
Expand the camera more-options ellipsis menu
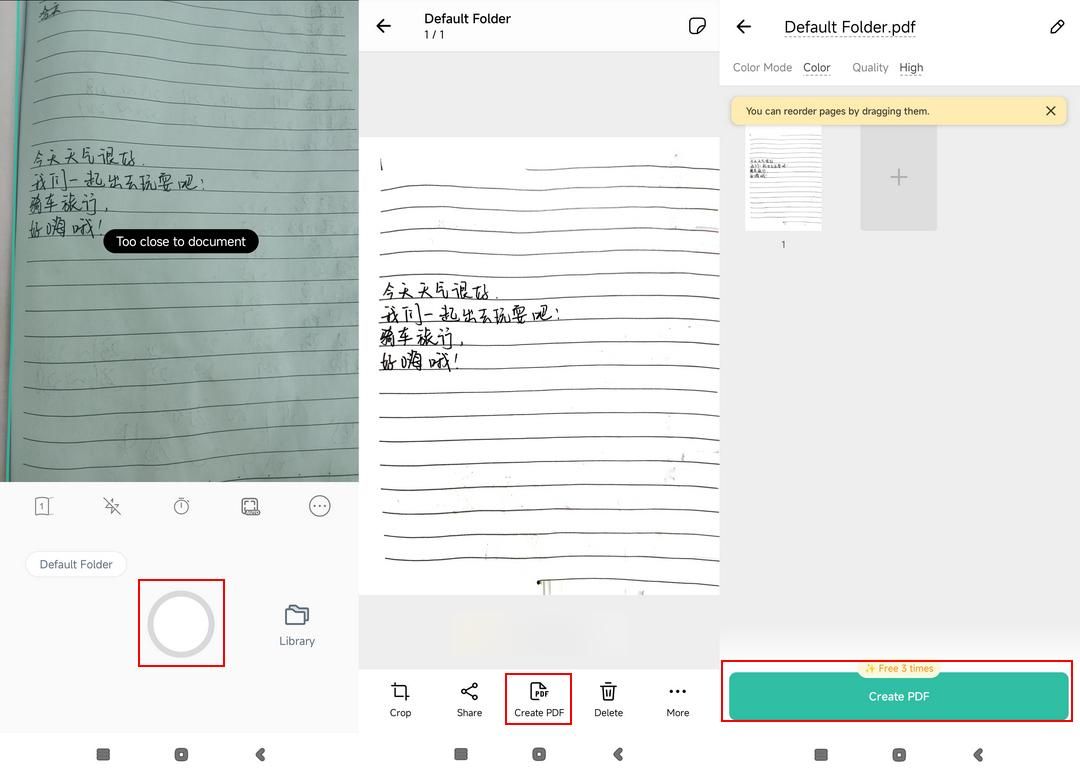319,506
